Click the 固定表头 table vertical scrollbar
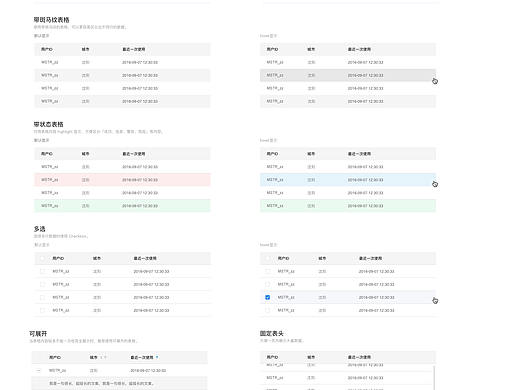Image resolution: width=520 pixels, height=390 pixels. [434, 377]
